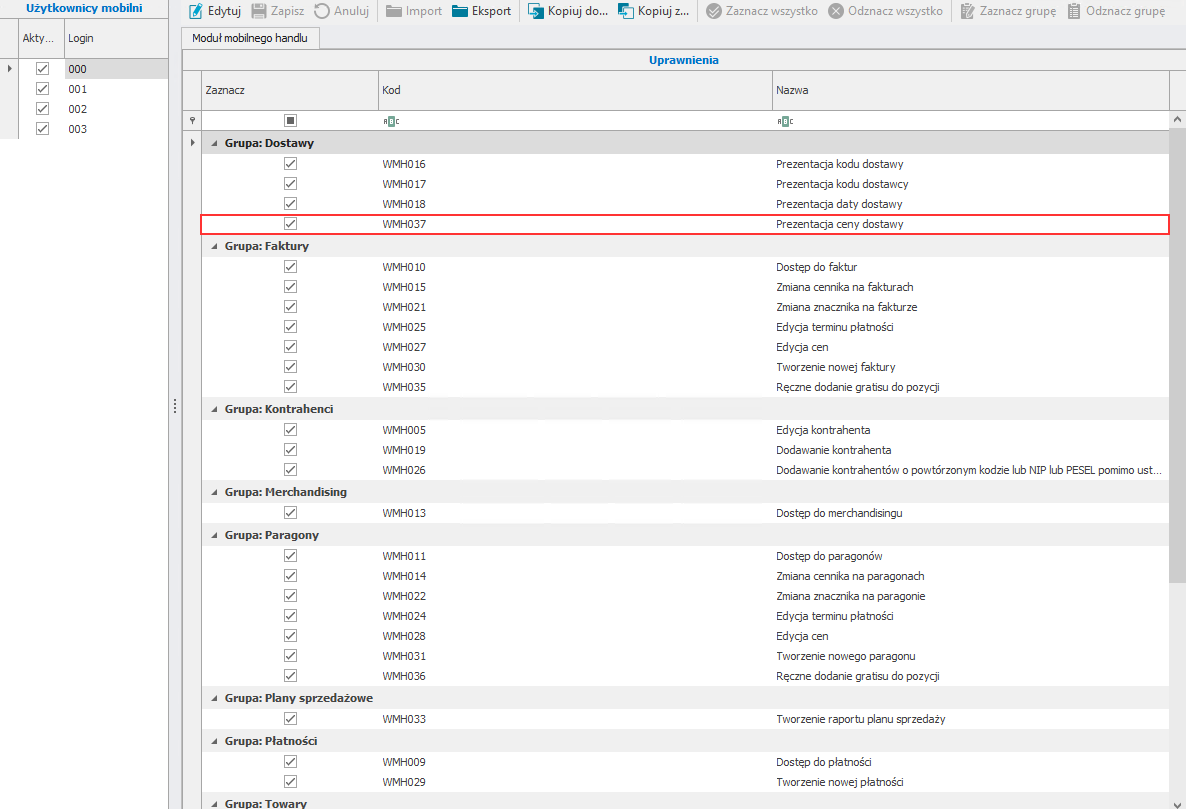
Task: Click the vertical scrollbar up arrow
Action: pyautogui.click(x=1177, y=119)
